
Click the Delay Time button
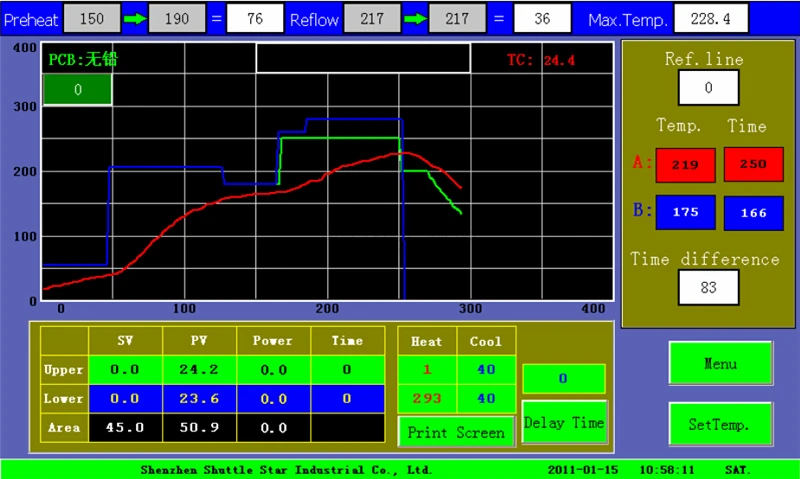[564, 422]
